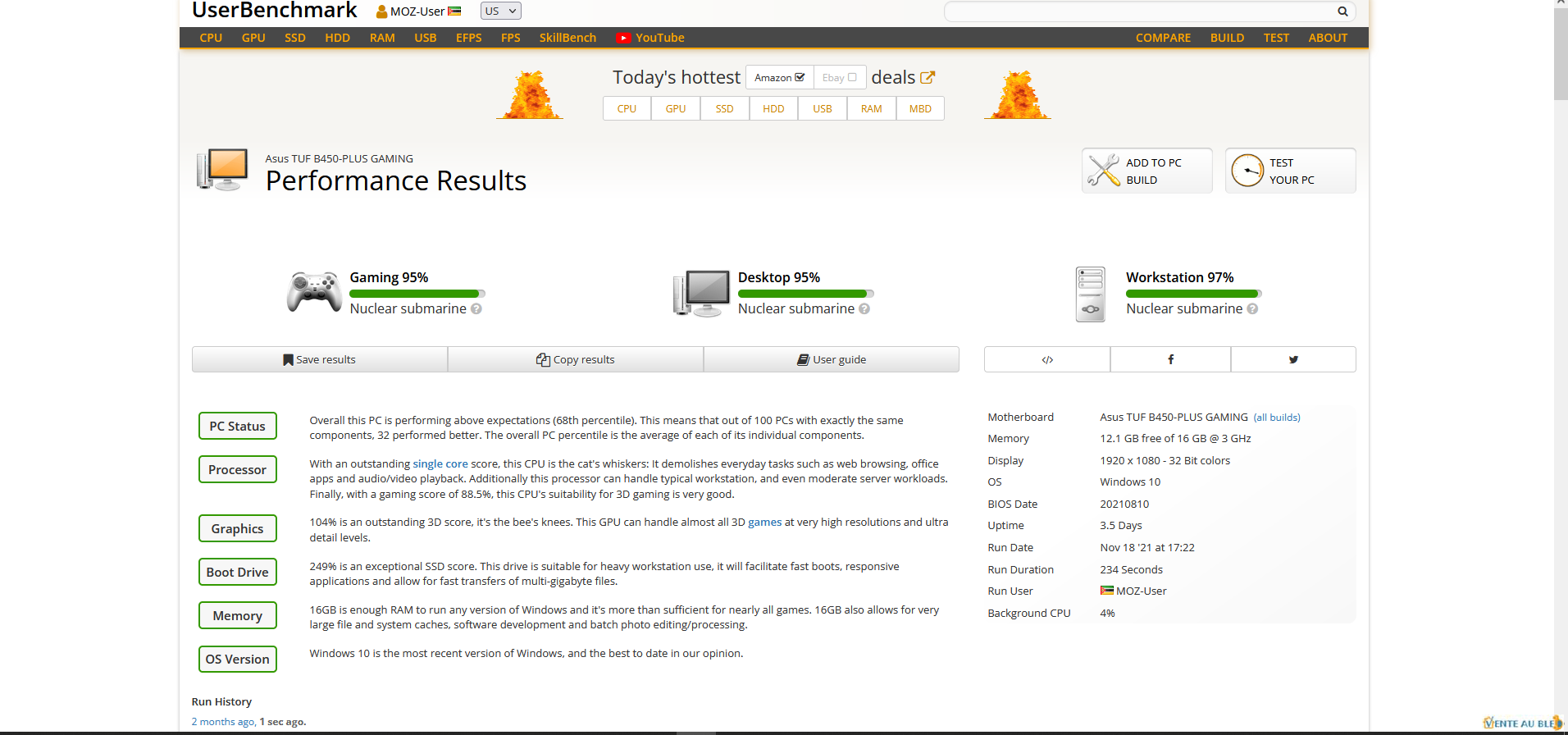Open COMPARE in navbar
The height and width of the screenshot is (735, 1568).
pos(1163,38)
